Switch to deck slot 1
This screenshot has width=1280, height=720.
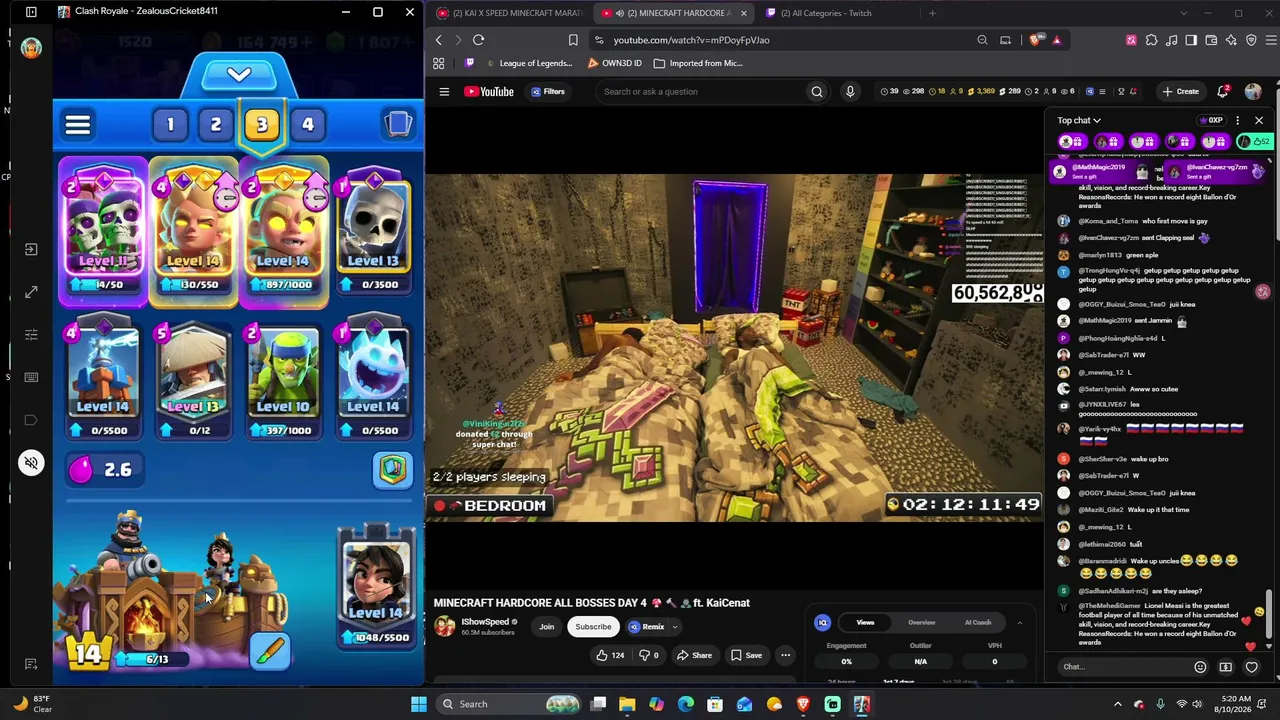(170, 125)
